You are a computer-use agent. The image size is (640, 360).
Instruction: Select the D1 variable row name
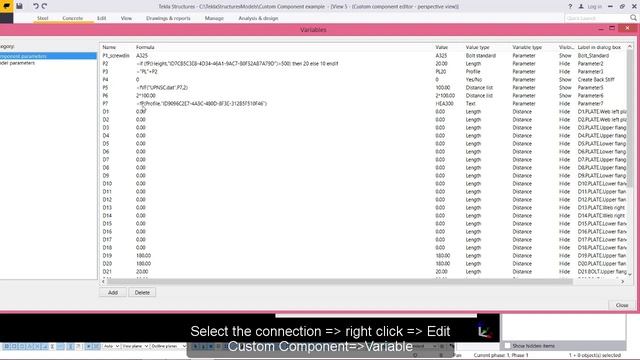(106, 111)
